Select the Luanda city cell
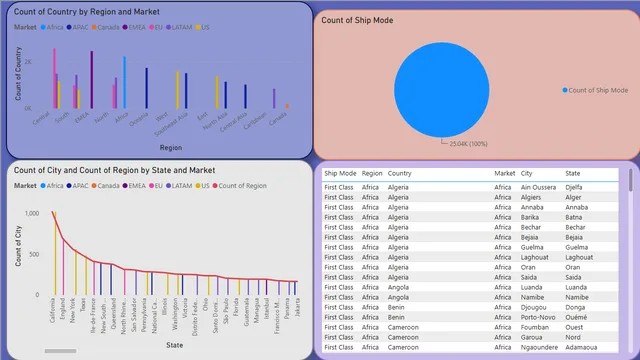This screenshot has height=360, width=640. (x=531, y=287)
